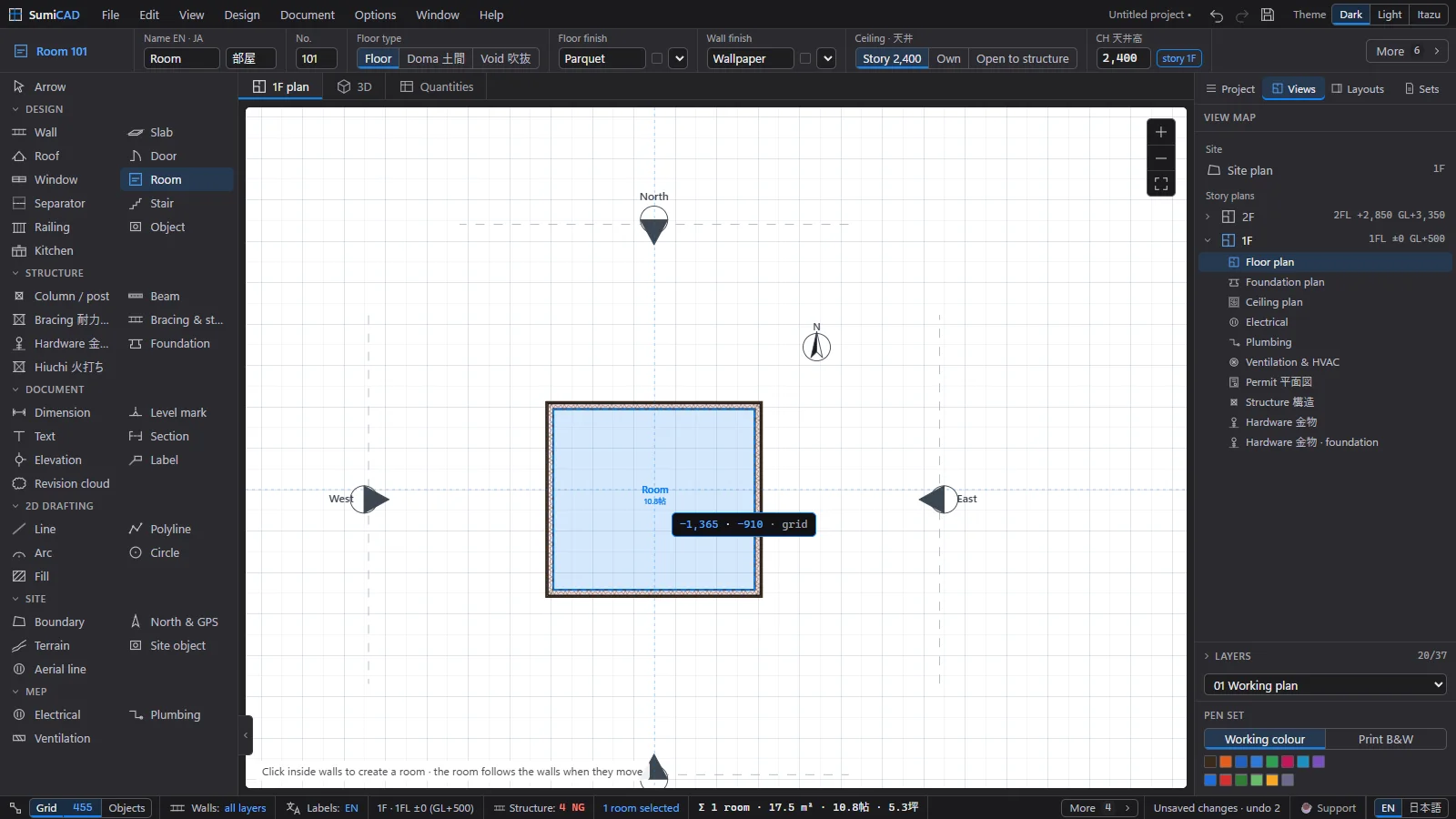
Task: Select the Wall tool
Action: tap(60, 133)
